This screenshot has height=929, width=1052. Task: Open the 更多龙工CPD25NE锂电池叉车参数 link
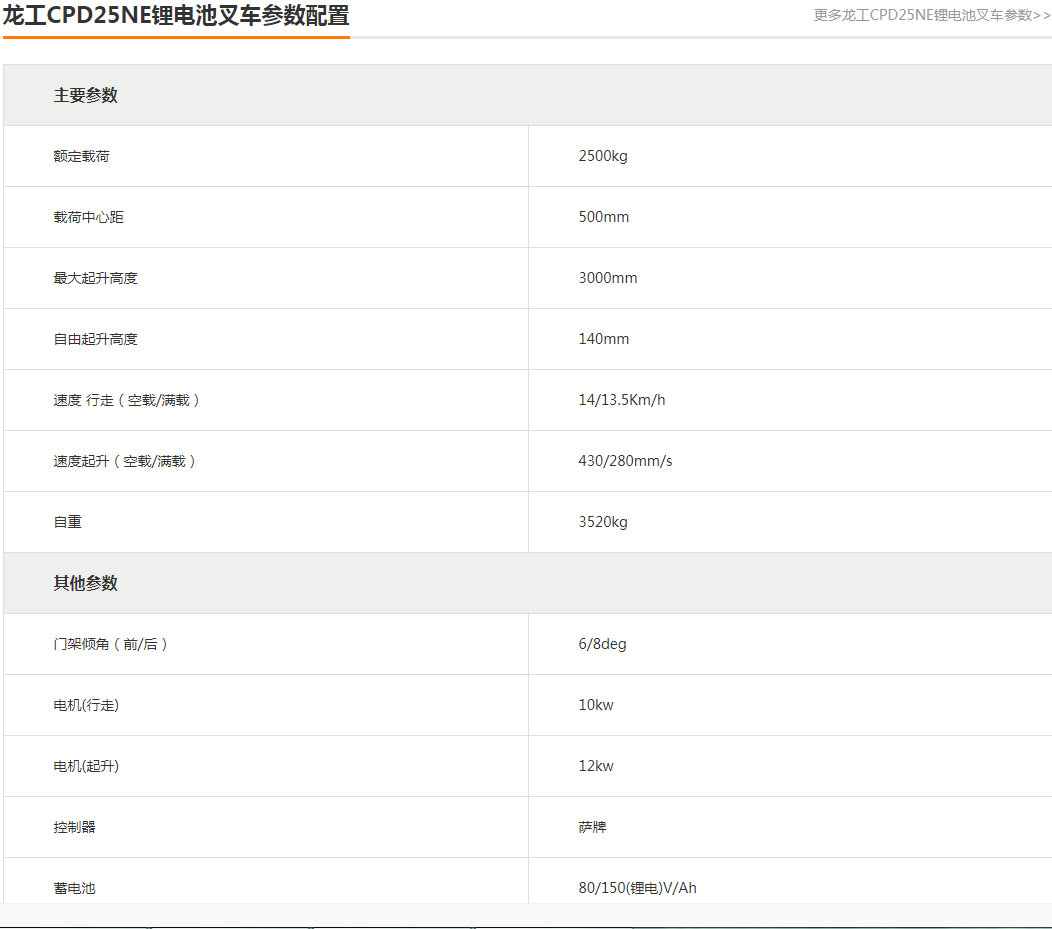coord(931,15)
